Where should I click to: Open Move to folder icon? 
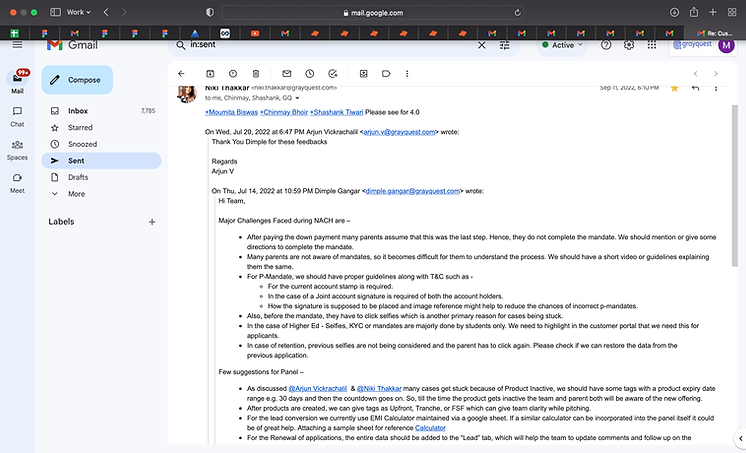[x=363, y=74]
